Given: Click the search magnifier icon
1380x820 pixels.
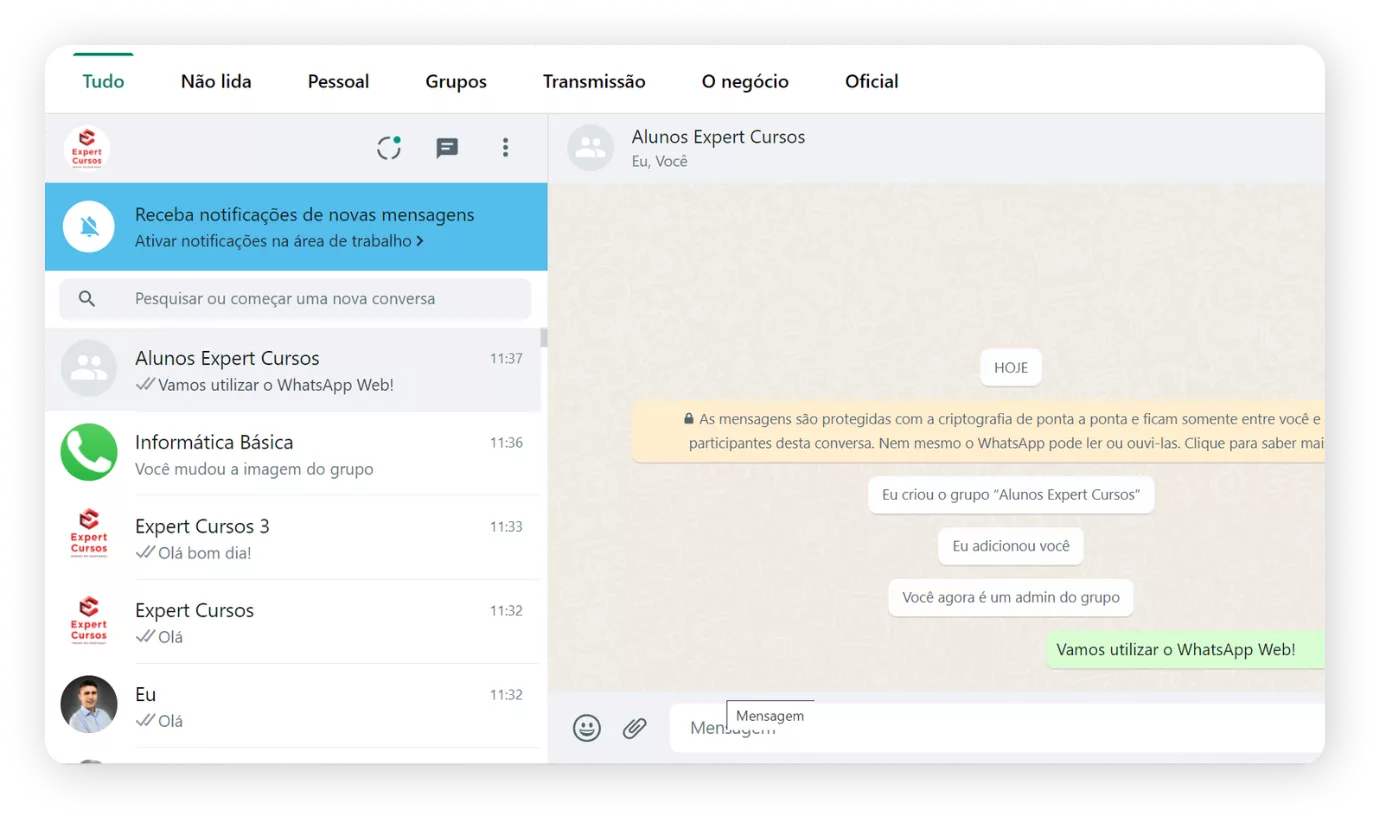Looking at the screenshot, I should (87, 299).
